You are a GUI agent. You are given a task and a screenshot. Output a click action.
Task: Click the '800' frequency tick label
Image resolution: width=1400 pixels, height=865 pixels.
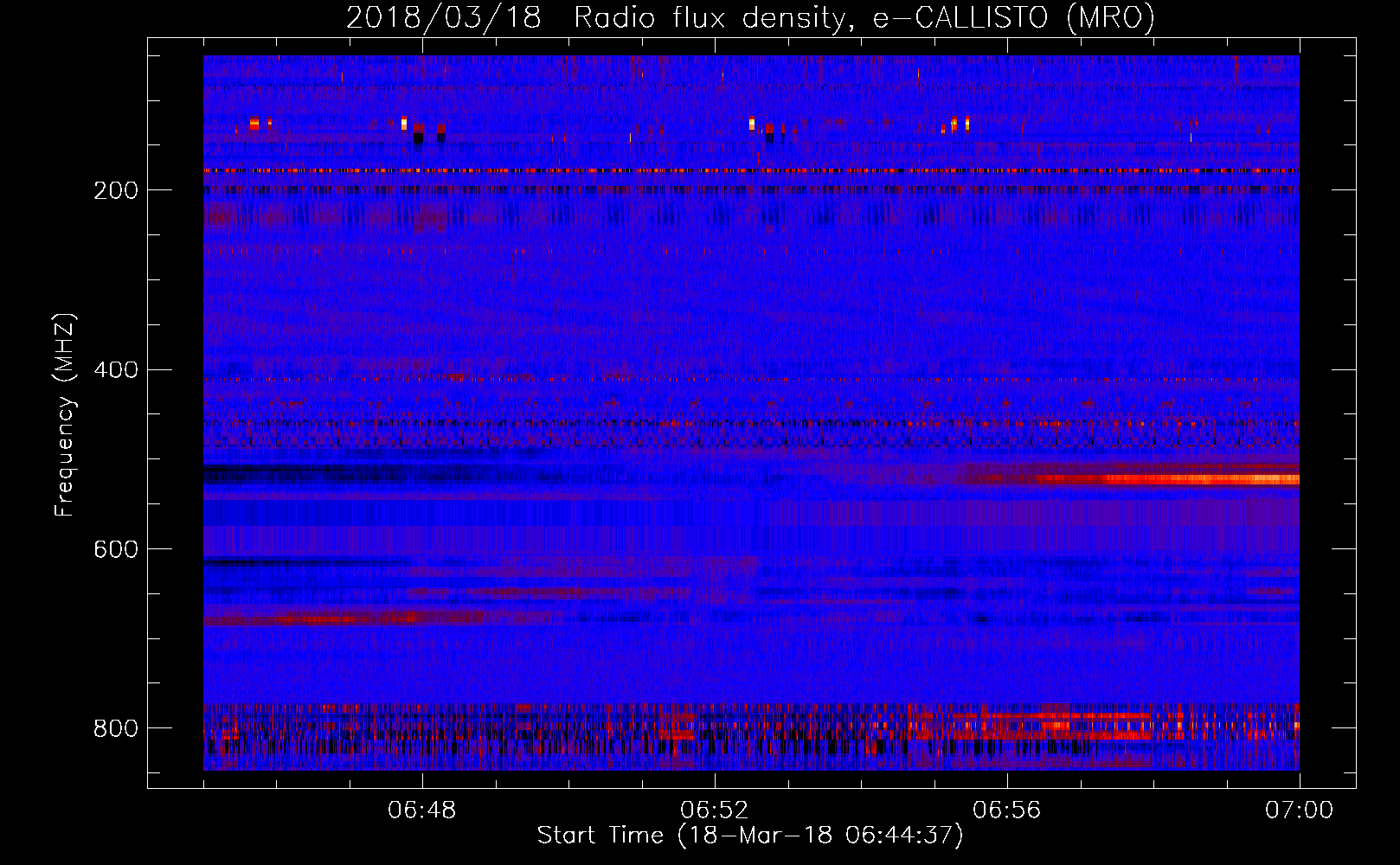pyautogui.click(x=115, y=728)
